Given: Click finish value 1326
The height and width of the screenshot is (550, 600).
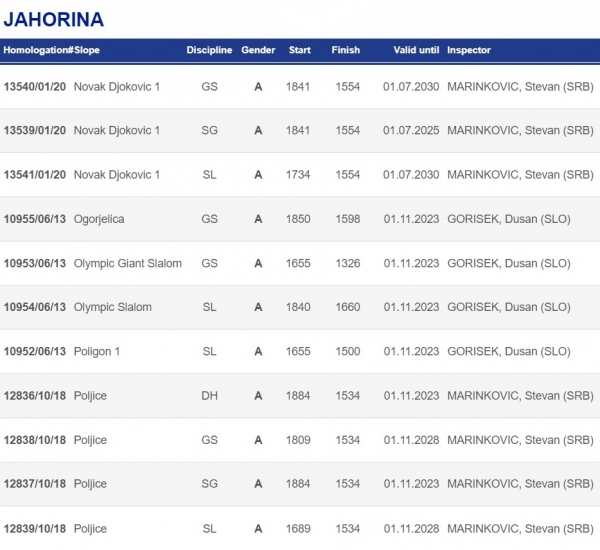Looking at the screenshot, I should (348, 264).
